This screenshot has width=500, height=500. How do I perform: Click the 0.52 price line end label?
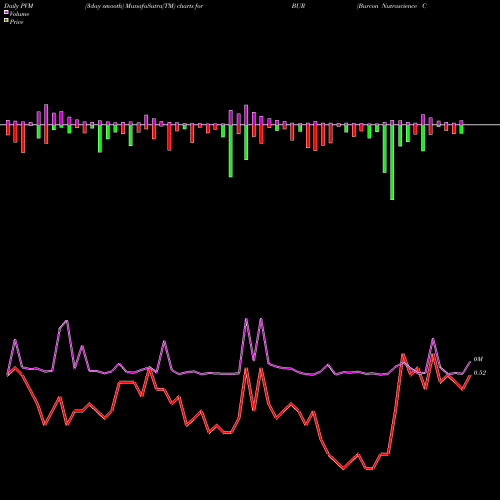(480, 373)
